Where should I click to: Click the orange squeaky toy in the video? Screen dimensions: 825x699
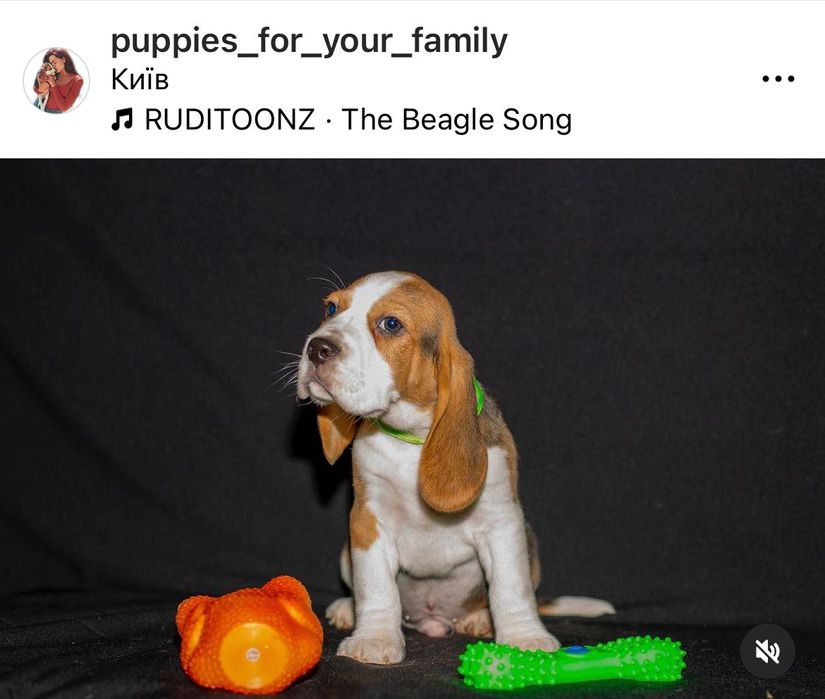coord(249,633)
